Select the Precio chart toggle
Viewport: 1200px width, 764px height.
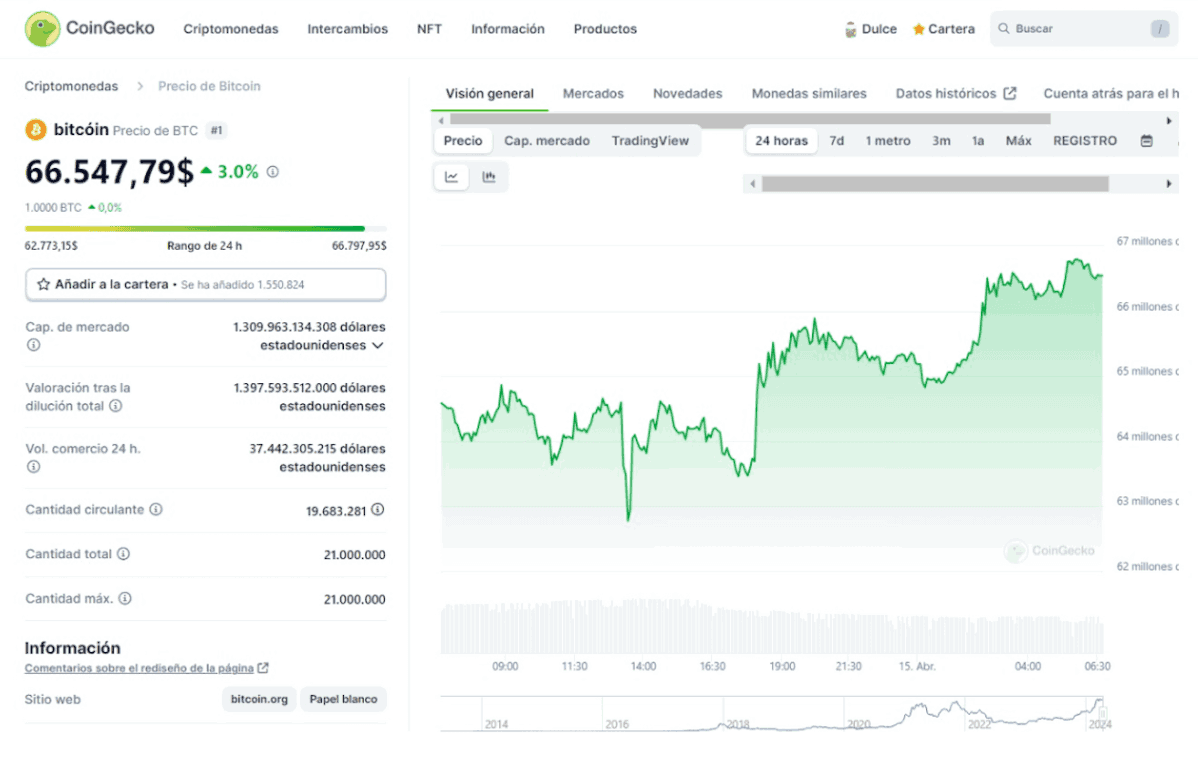(463, 141)
